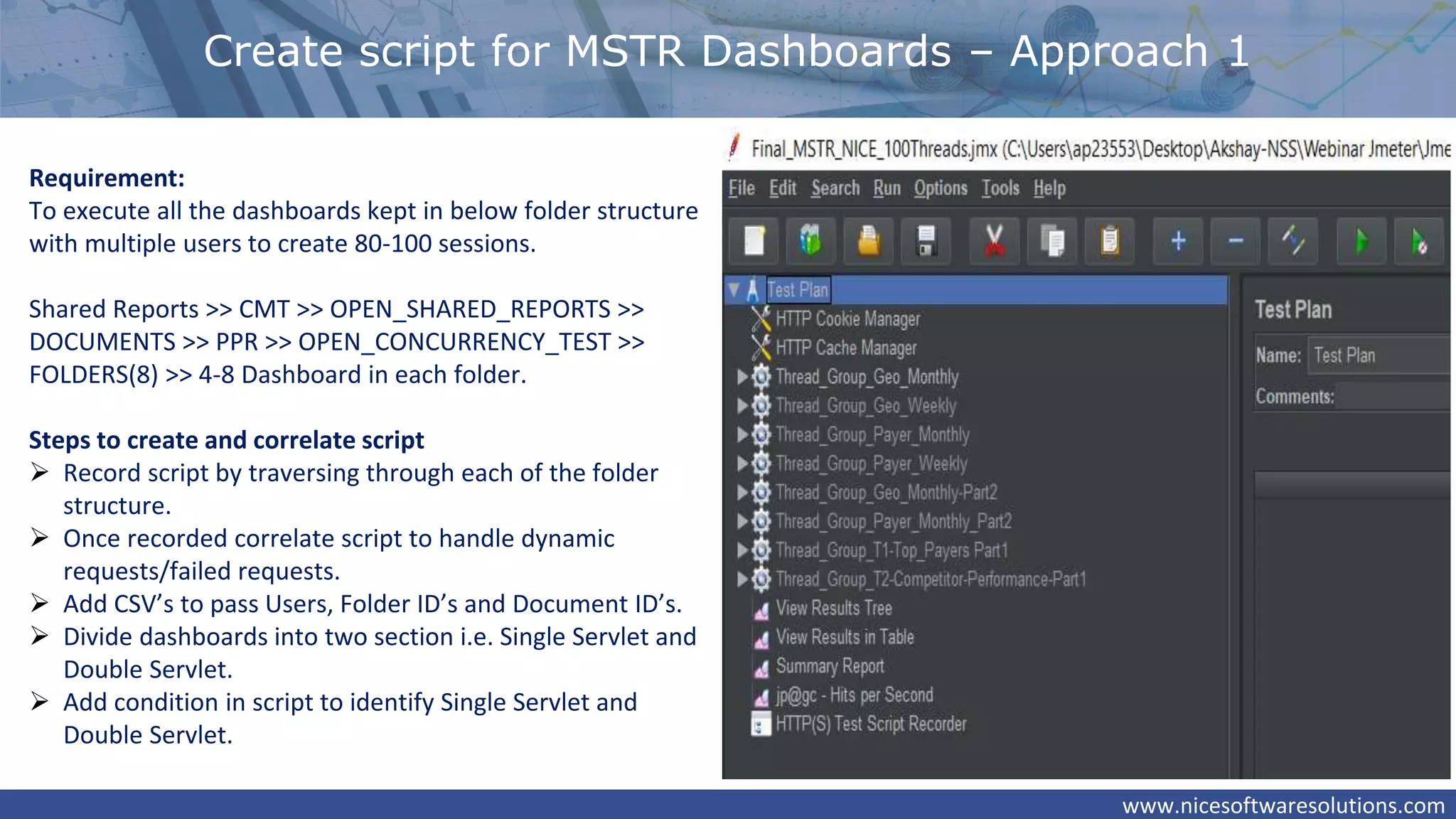Image resolution: width=1456 pixels, height=819 pixels.
Task: Expand the Thread_Group_Geo_Weekly node
Action: [x=742, y=406]
